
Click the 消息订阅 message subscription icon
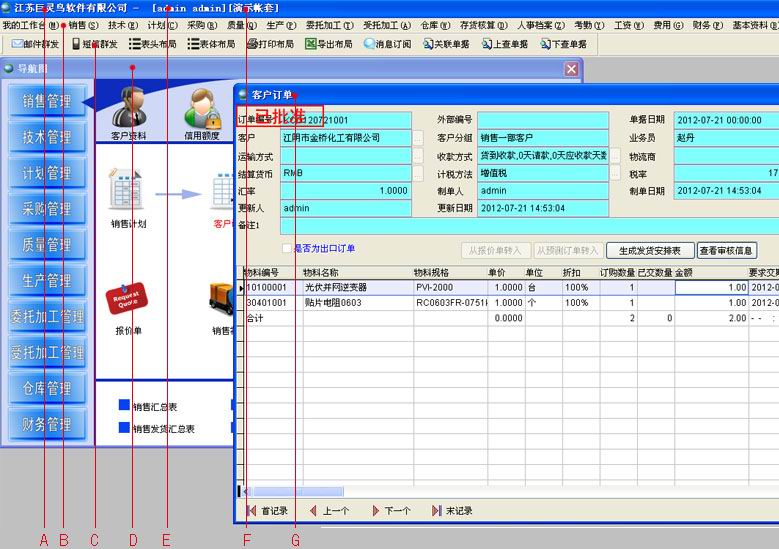coord(387,44)
